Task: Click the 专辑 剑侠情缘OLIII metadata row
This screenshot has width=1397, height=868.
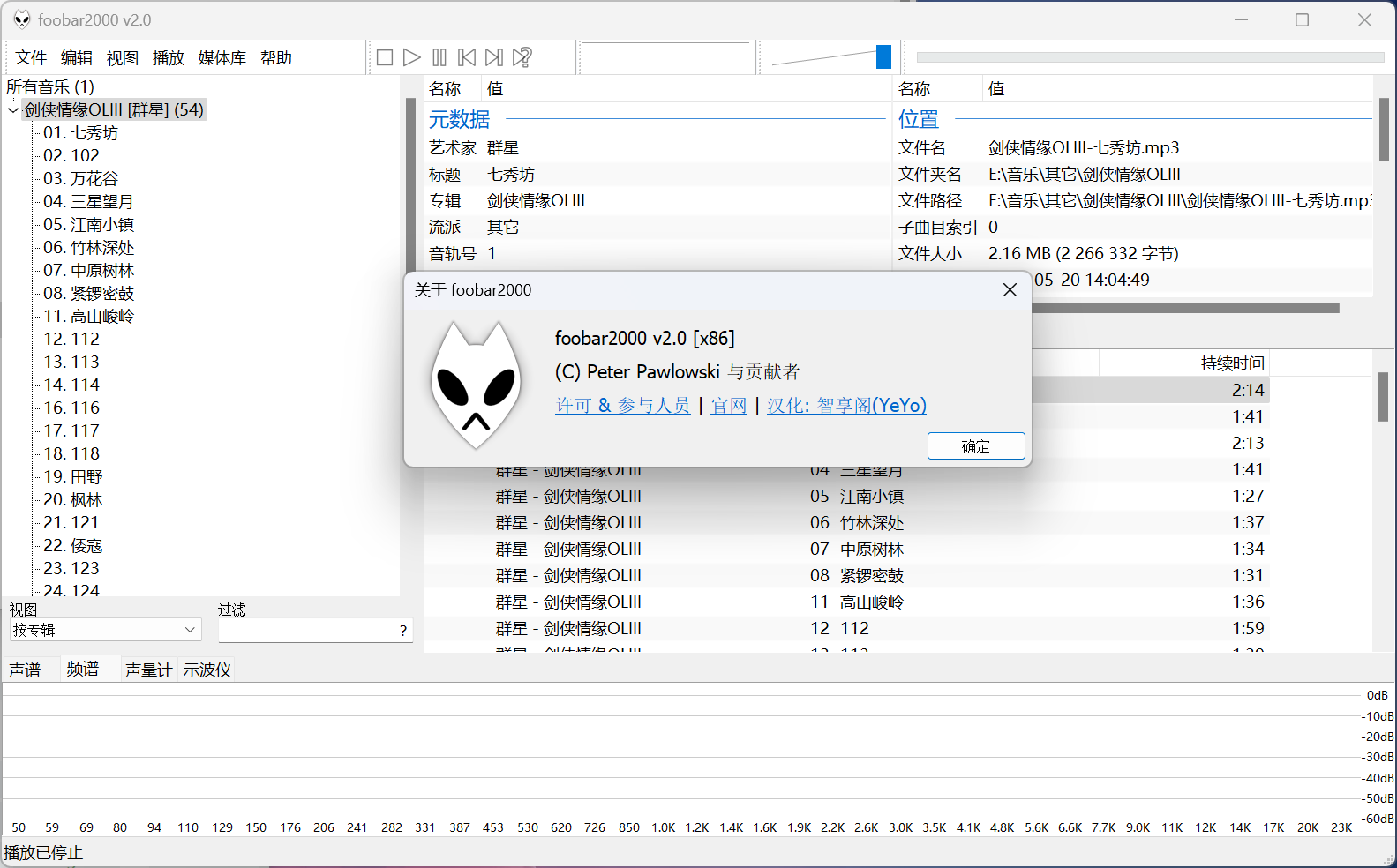Action: [657, 201]
